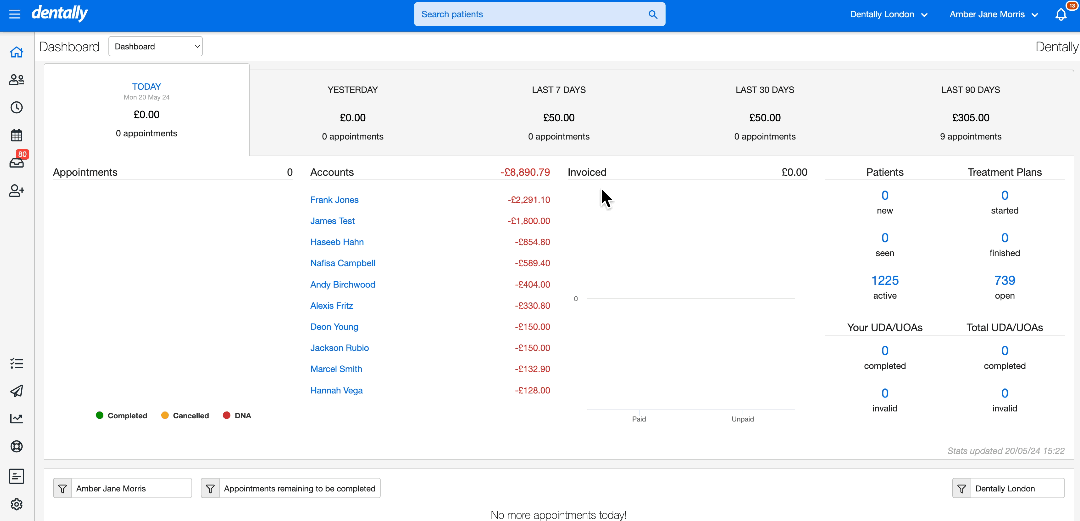
Task: Click the Dentally logo
Action: point(59,14)
